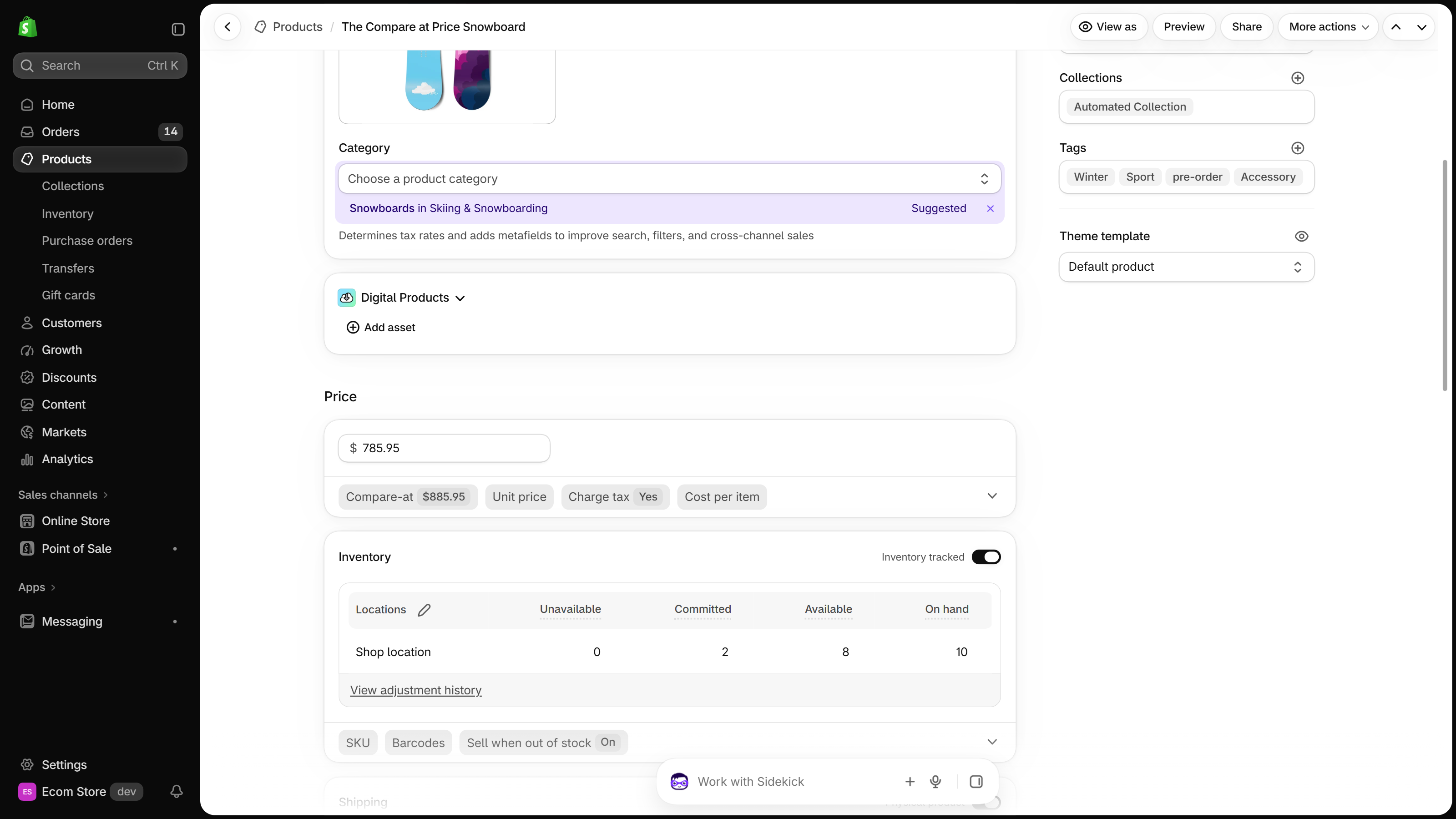Image resolution: width=1456 pixels, height=819 pixels.
Task: Click the Share button
Action: pos(1246,27)
